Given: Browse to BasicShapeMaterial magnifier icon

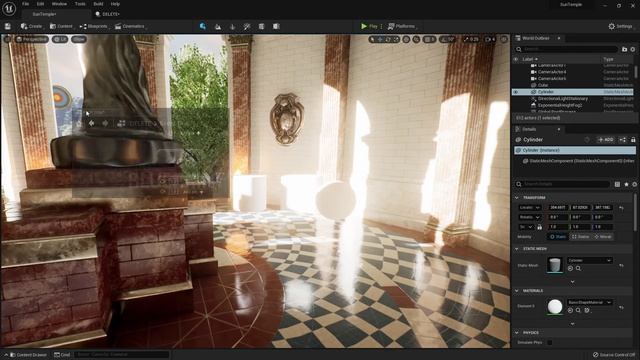Looking at the screenshot, I should tap(578, 311).
